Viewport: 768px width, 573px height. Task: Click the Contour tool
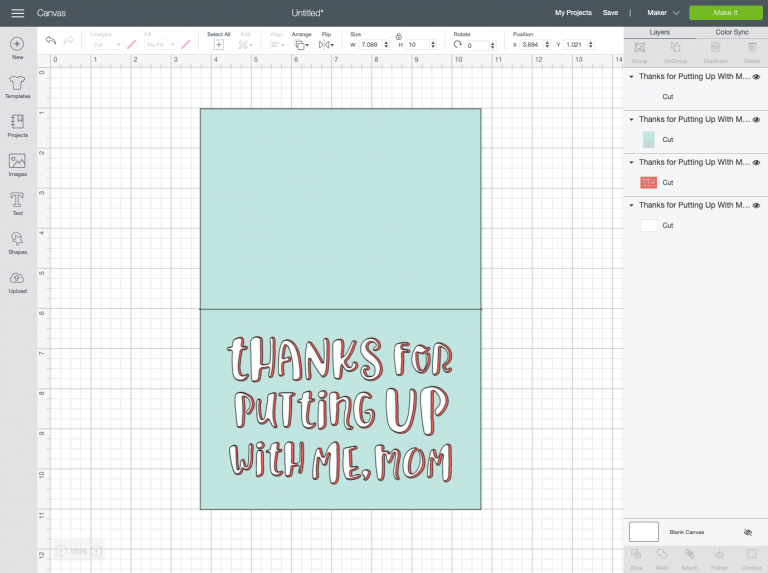pyautogui.click(x=751, y=559)
